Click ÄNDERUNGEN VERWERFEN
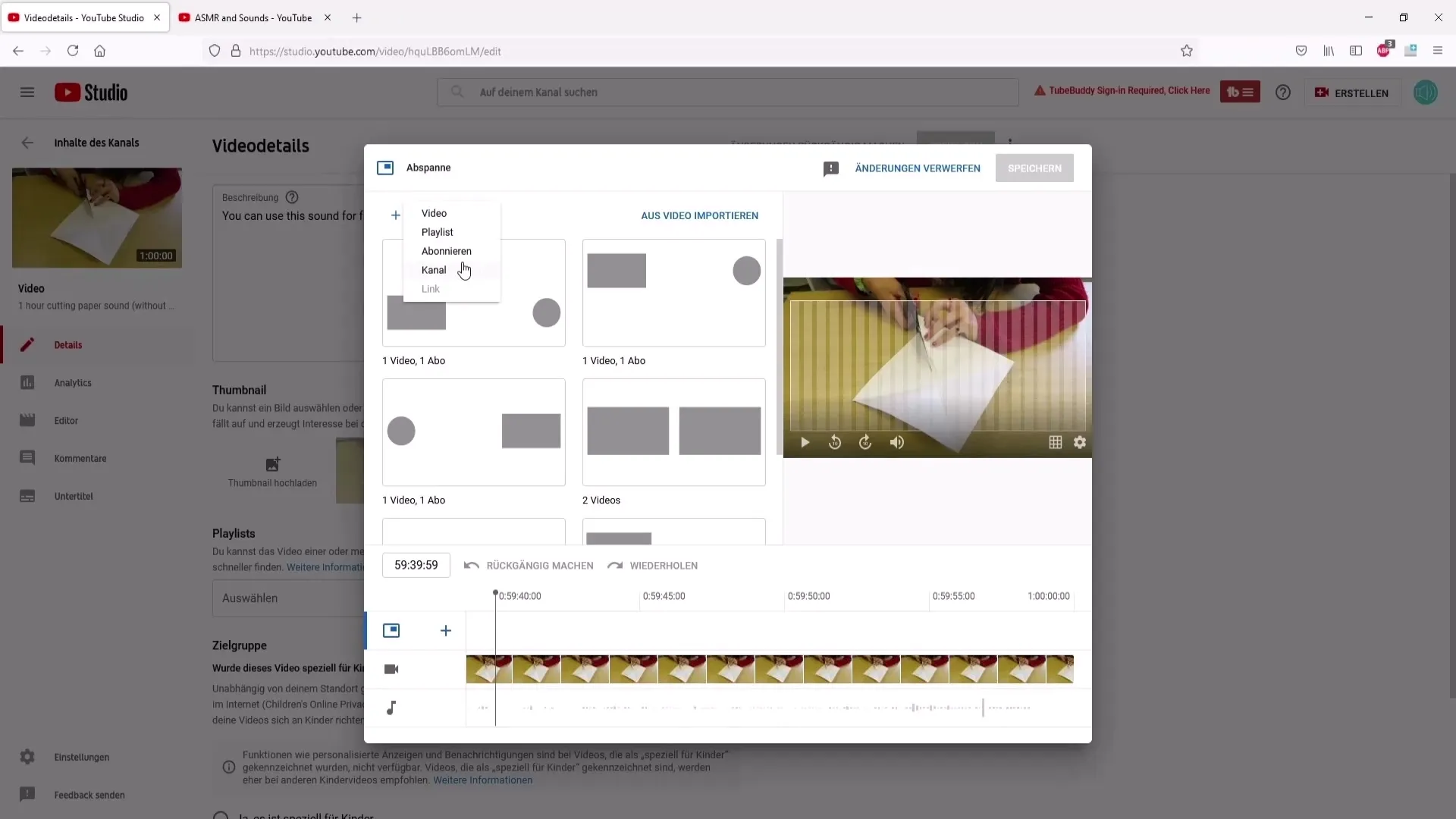1456x819 pixels. point(918,168)
